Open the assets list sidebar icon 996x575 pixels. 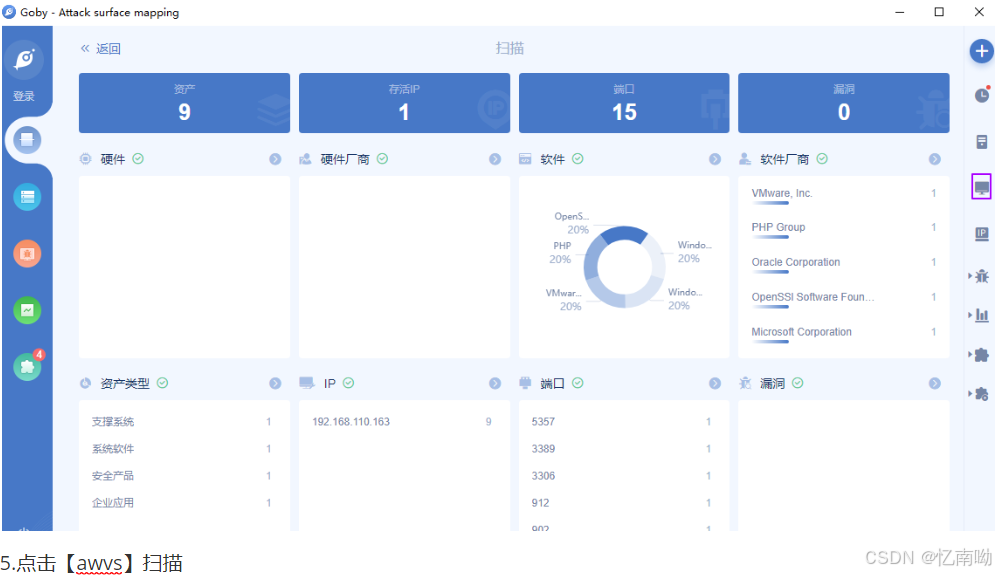coord(27,197)
